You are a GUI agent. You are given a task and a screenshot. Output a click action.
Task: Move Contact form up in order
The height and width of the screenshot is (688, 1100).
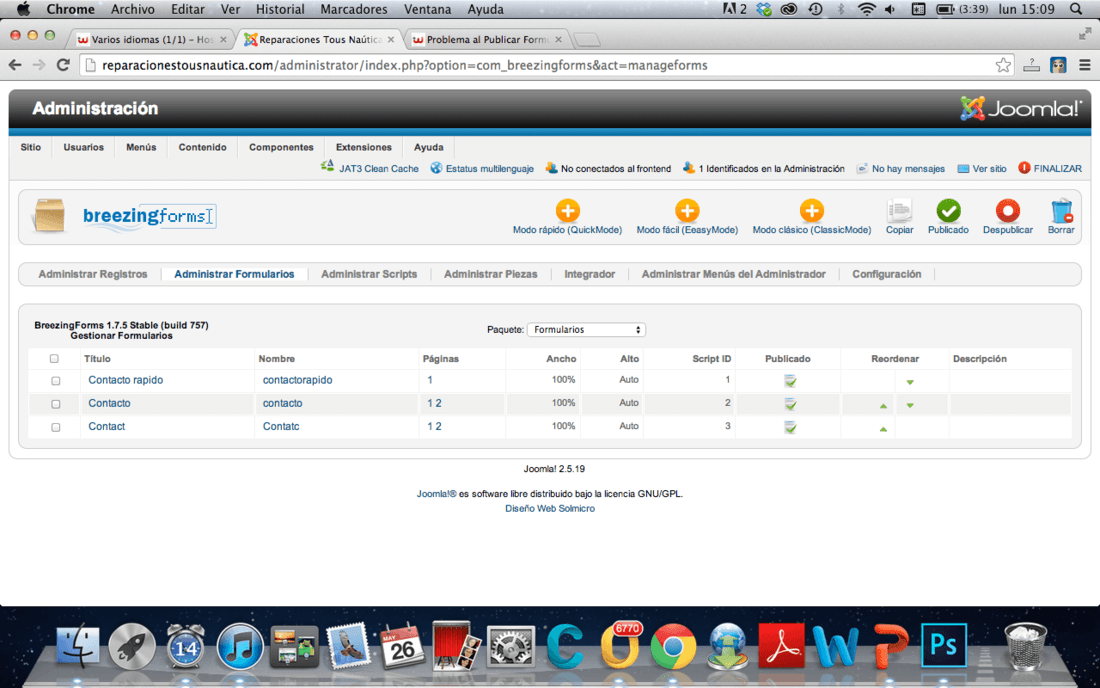(883, 429)
